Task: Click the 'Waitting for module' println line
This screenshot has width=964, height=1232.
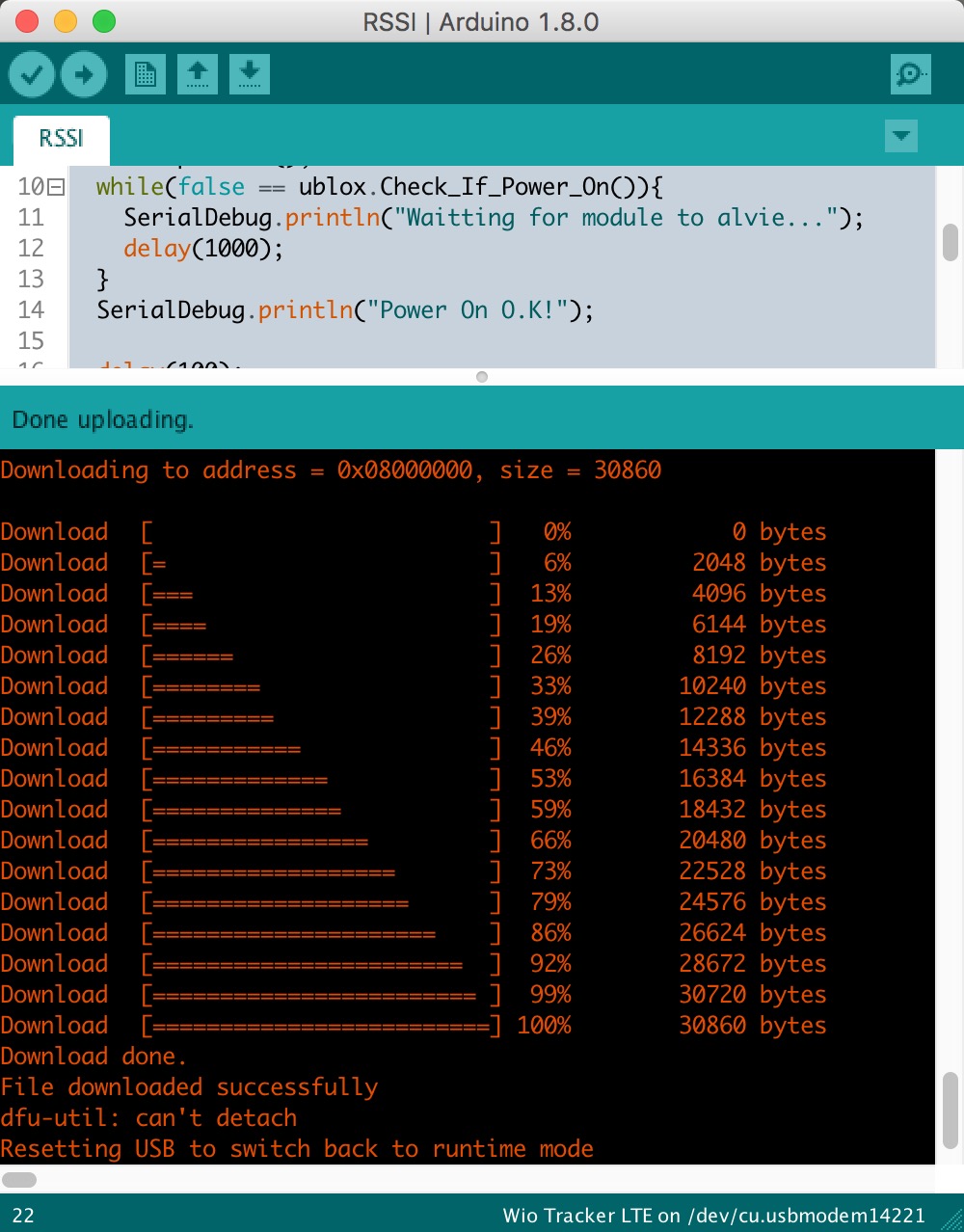Action: tap(494, 218)
